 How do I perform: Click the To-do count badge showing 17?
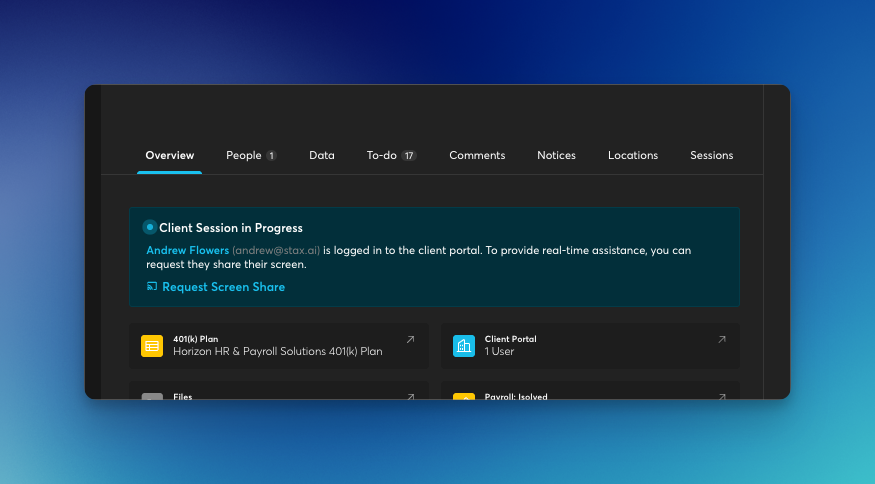pyautogui.click(x=409, y=156)
